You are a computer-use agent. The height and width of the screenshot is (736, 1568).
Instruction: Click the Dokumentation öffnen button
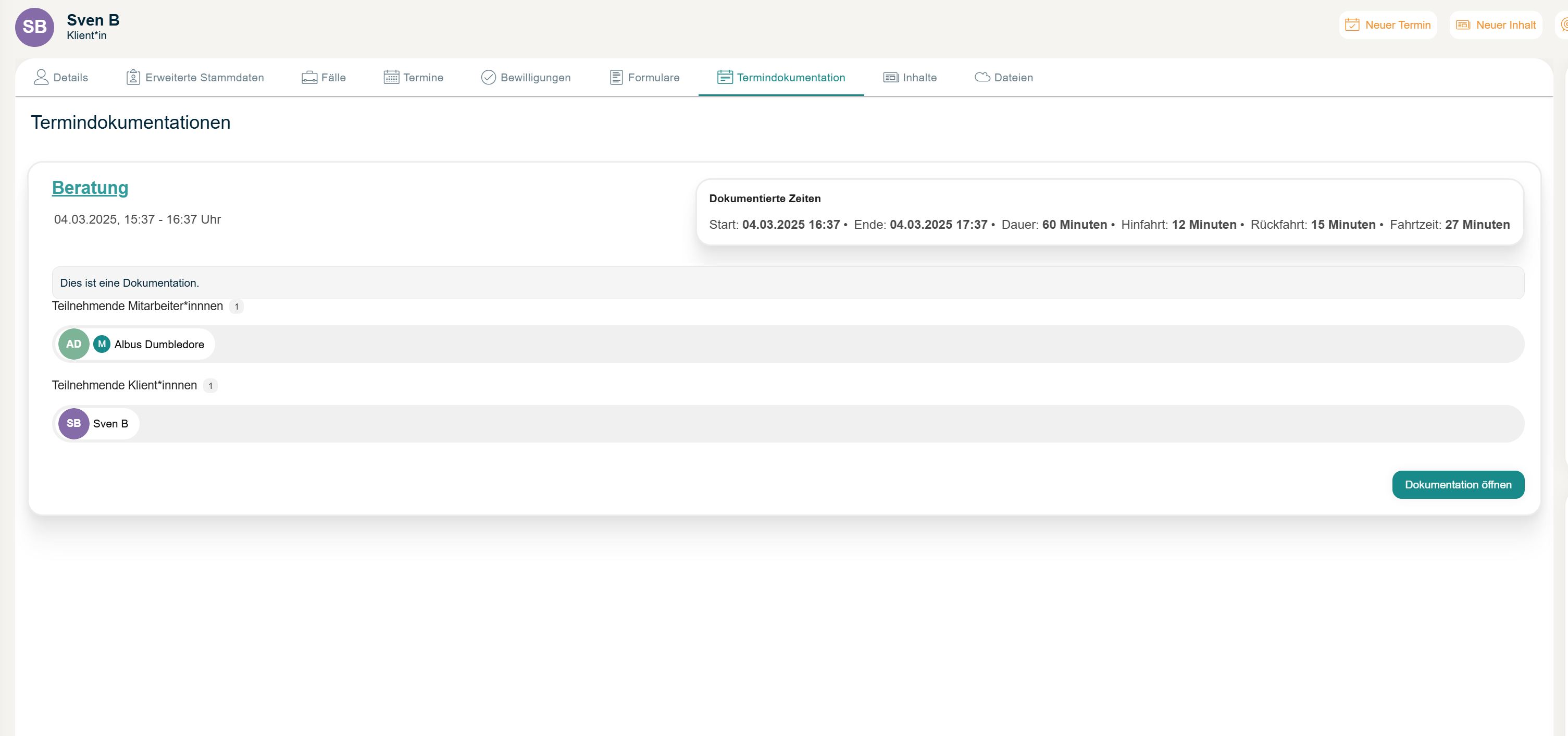click(x=1457, y=484)
